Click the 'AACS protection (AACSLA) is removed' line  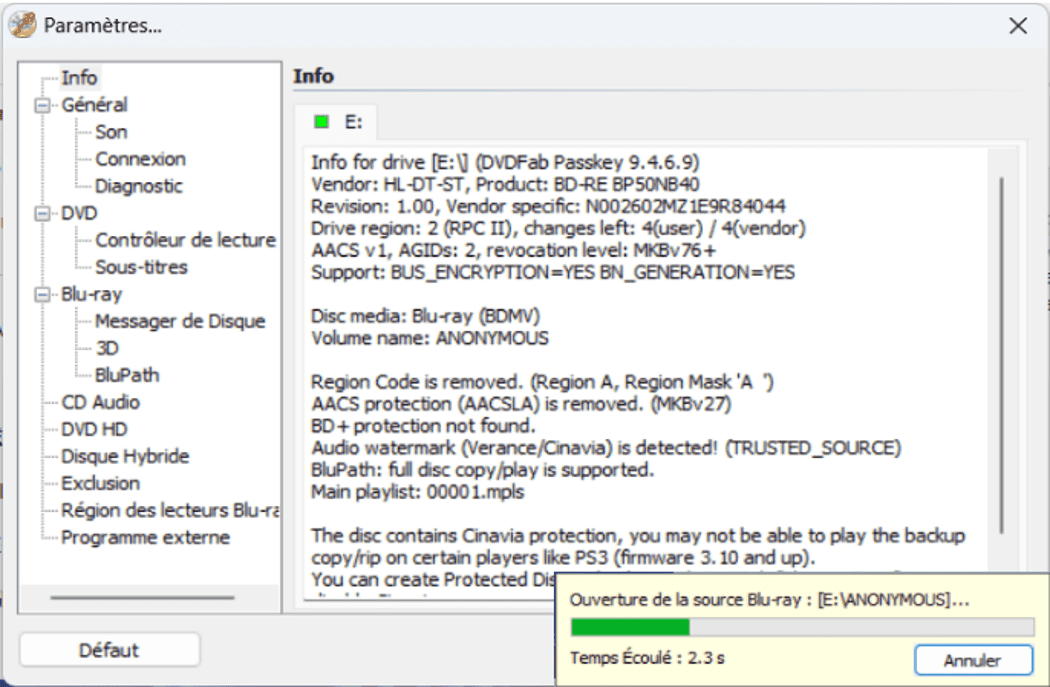click(521, 404)
